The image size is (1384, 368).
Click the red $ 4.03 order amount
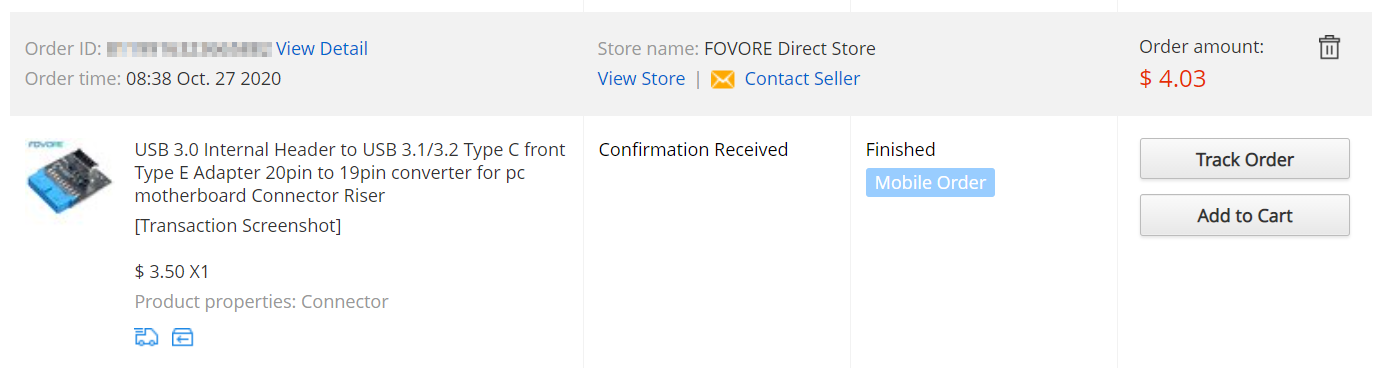point(1173,78)
